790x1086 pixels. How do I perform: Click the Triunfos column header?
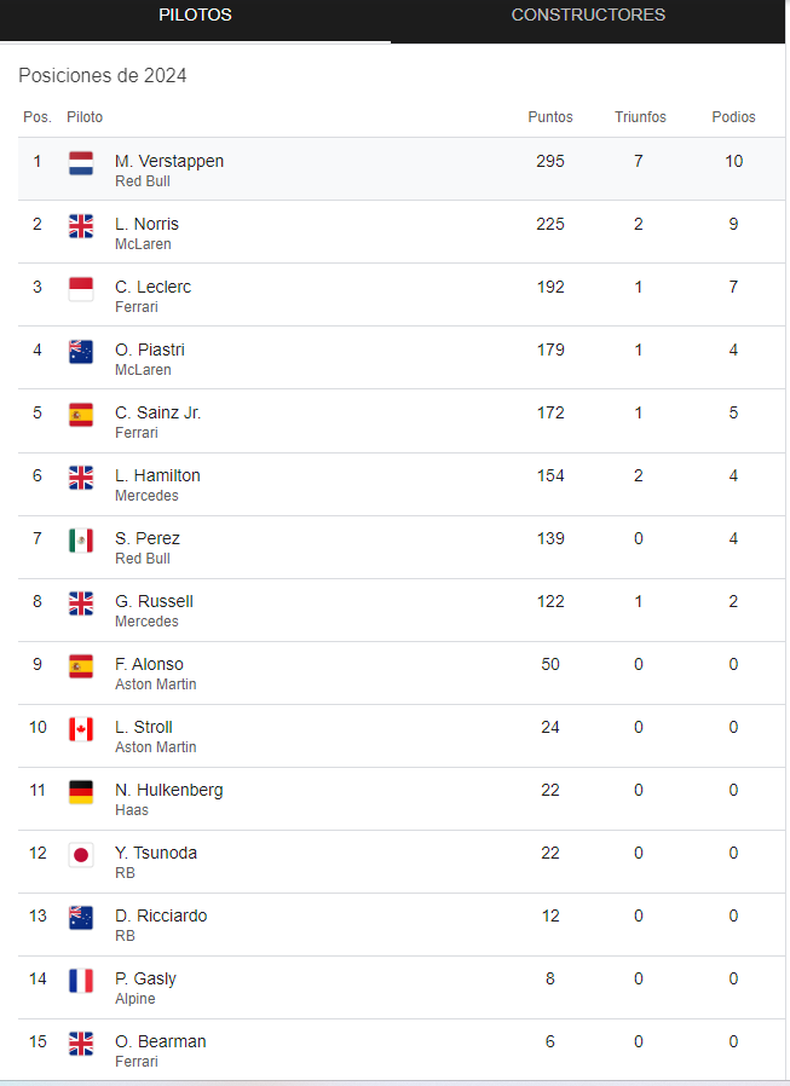click(x=640, y=117)
